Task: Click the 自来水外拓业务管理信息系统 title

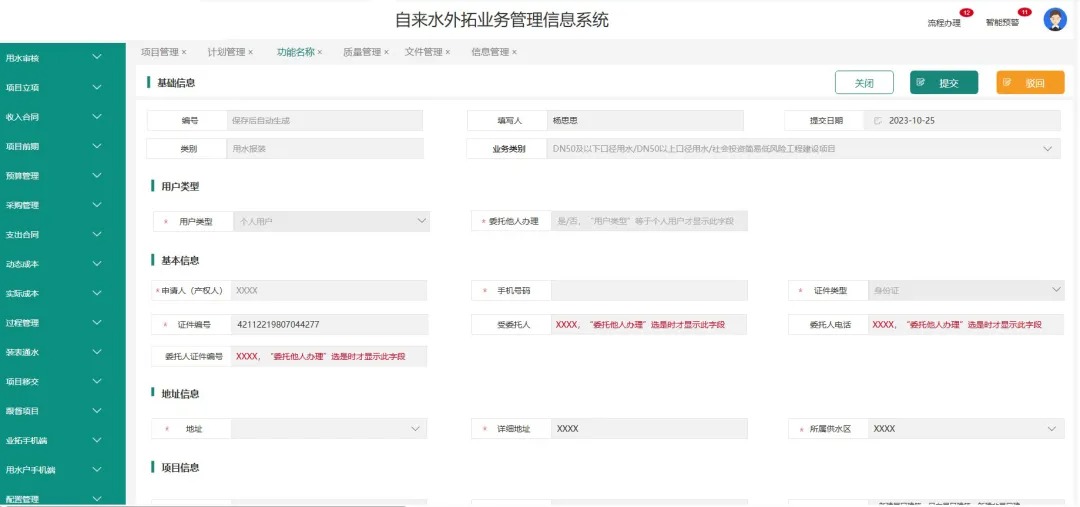Action: [x=502, y=19]
